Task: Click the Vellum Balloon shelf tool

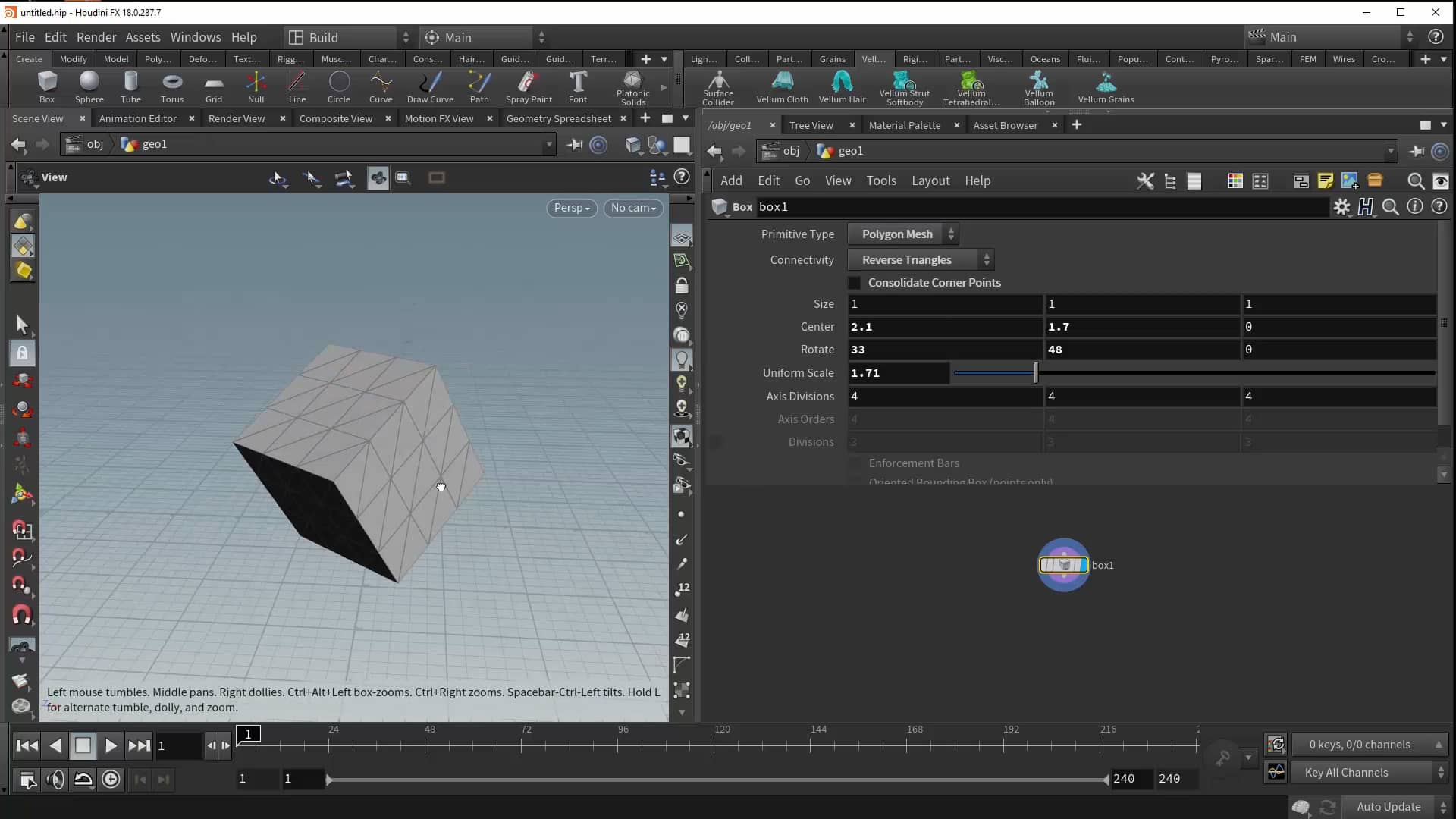Action: click(x=1039, y=88)
